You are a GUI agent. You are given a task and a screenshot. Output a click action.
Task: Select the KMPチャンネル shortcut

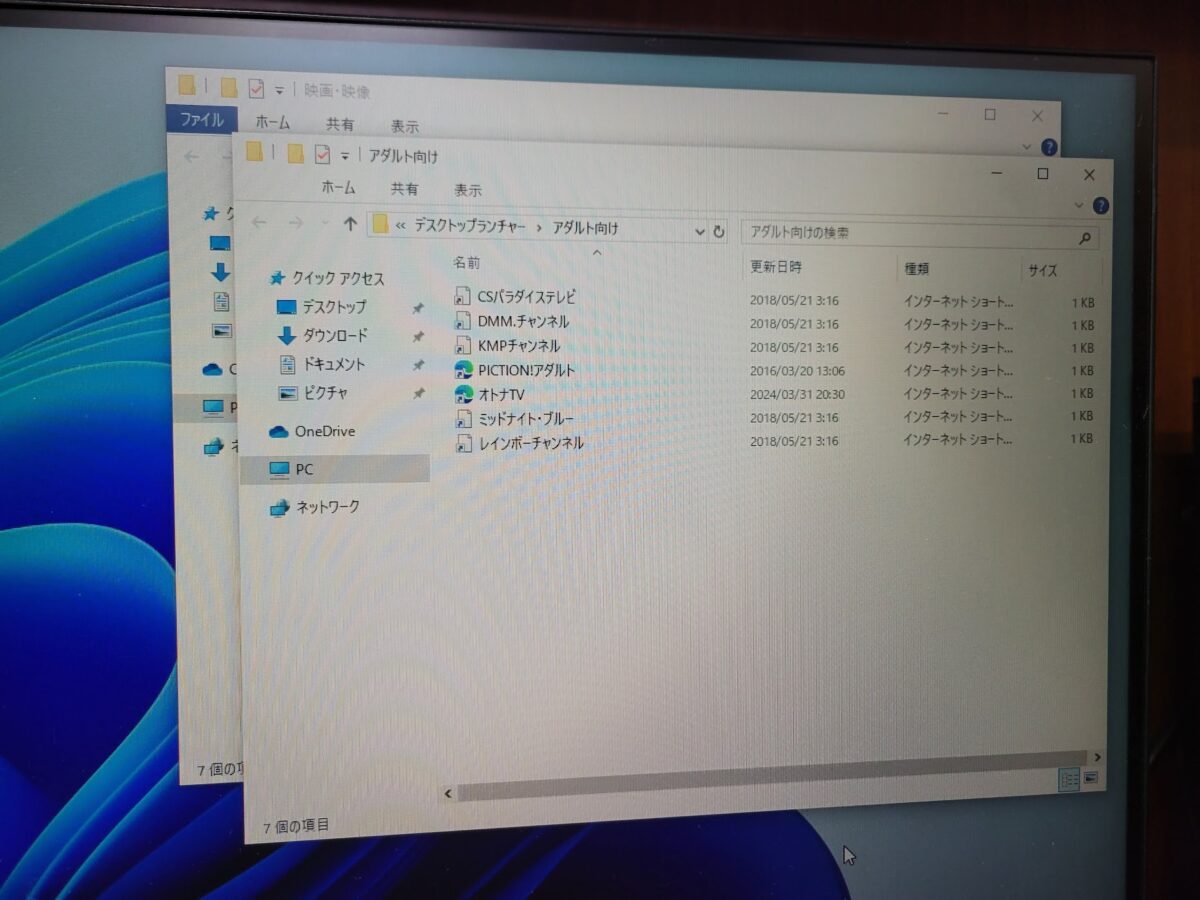(x=519, y=345)
